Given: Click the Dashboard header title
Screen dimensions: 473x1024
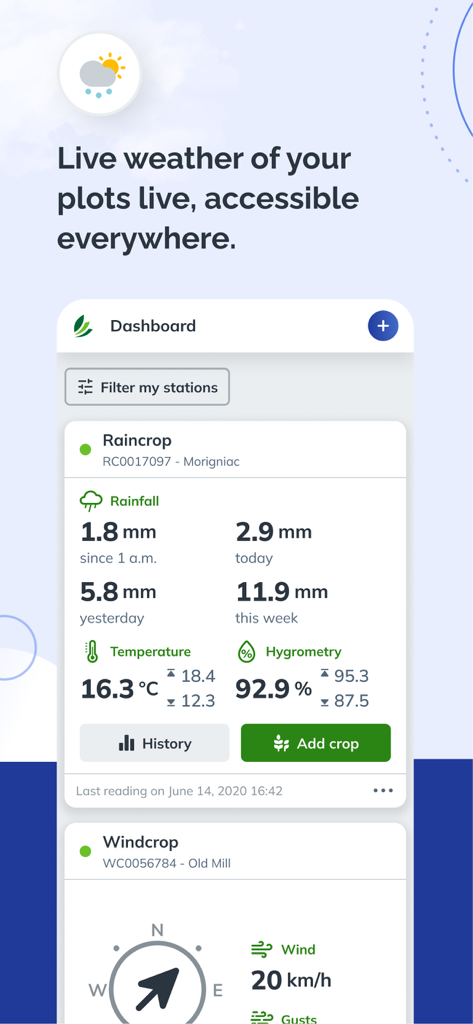Looking at the screenshot, I should (x=153, y=326).
